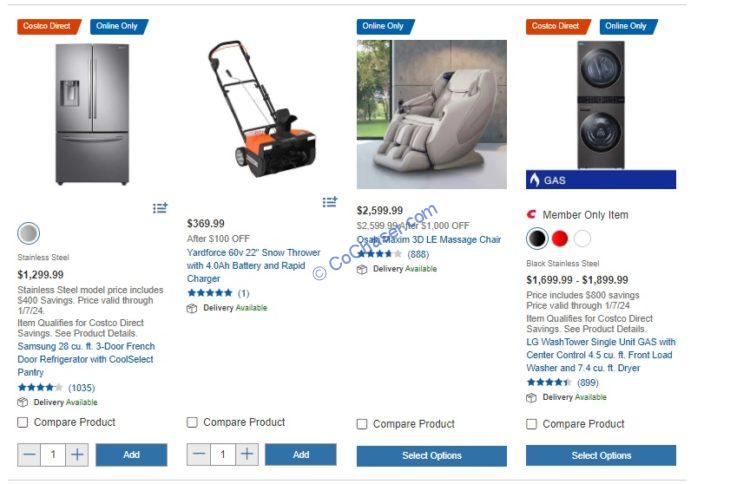Add the Samsung refrigerator to cart
Viewport: 750px width, 484px height.
tap(132, 454)
